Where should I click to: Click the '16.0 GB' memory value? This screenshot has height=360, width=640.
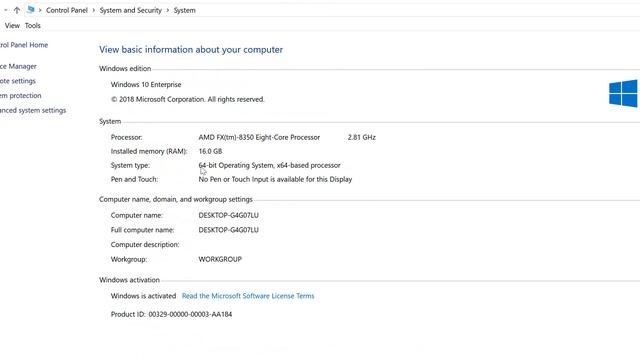click(x=210, y=151)
